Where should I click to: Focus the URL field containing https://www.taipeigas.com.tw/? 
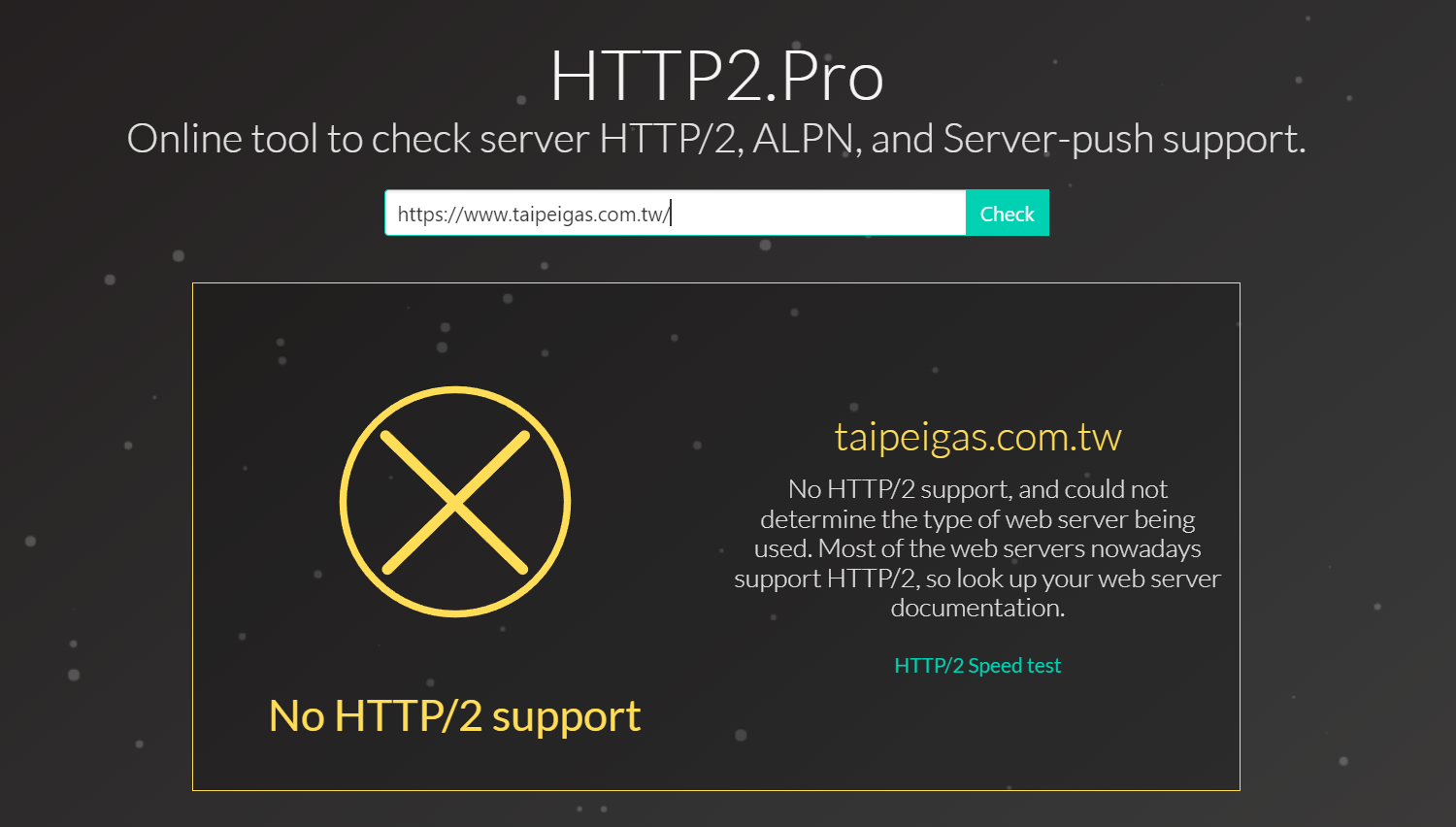676,213
